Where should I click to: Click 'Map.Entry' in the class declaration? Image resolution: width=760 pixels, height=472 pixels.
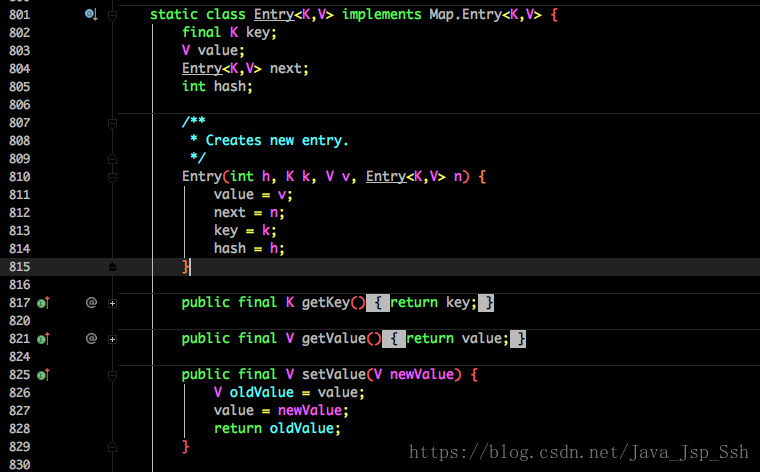465,15
